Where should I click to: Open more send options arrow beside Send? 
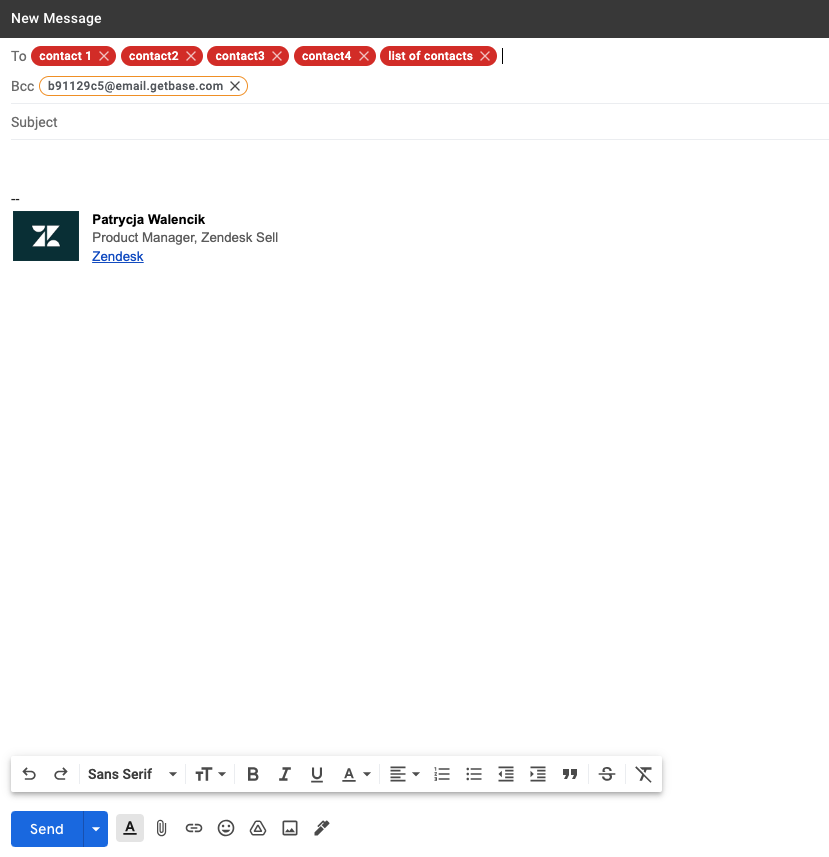pos(96,829)
